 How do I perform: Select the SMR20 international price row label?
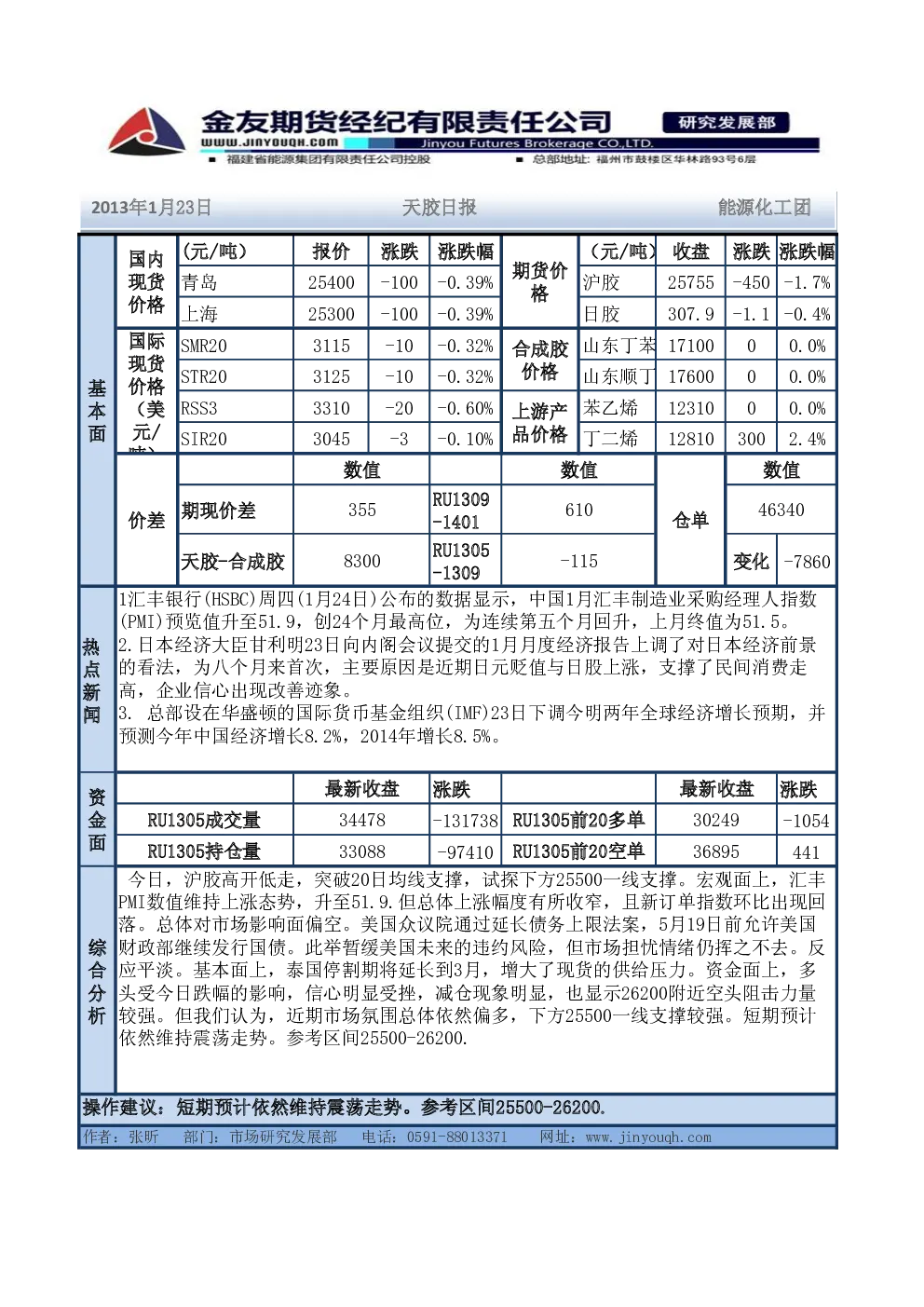(236, 346)
